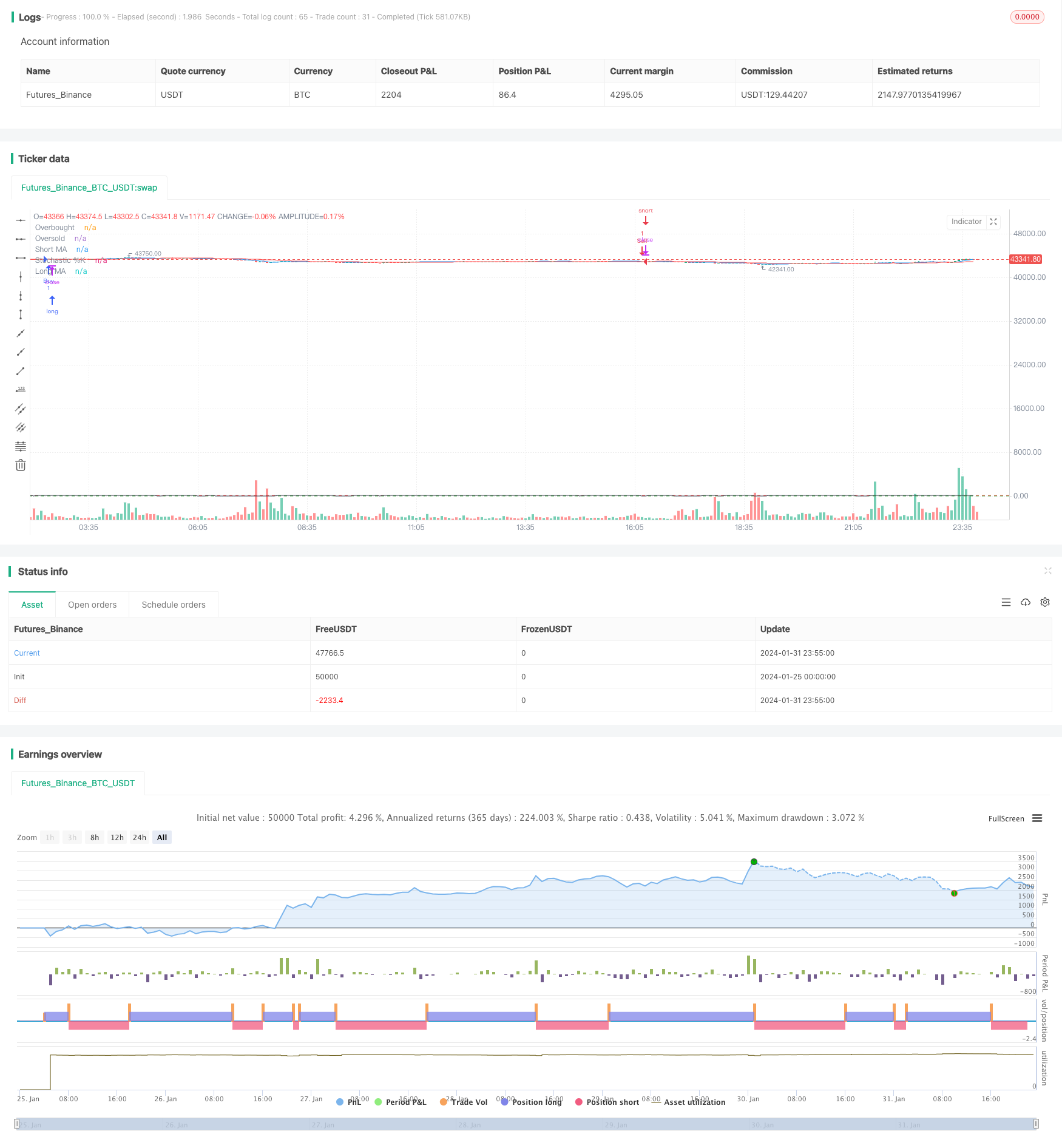1062x1148 pixels.
Task: Toggle the Position long legend series
Action: click(531, 1102)
